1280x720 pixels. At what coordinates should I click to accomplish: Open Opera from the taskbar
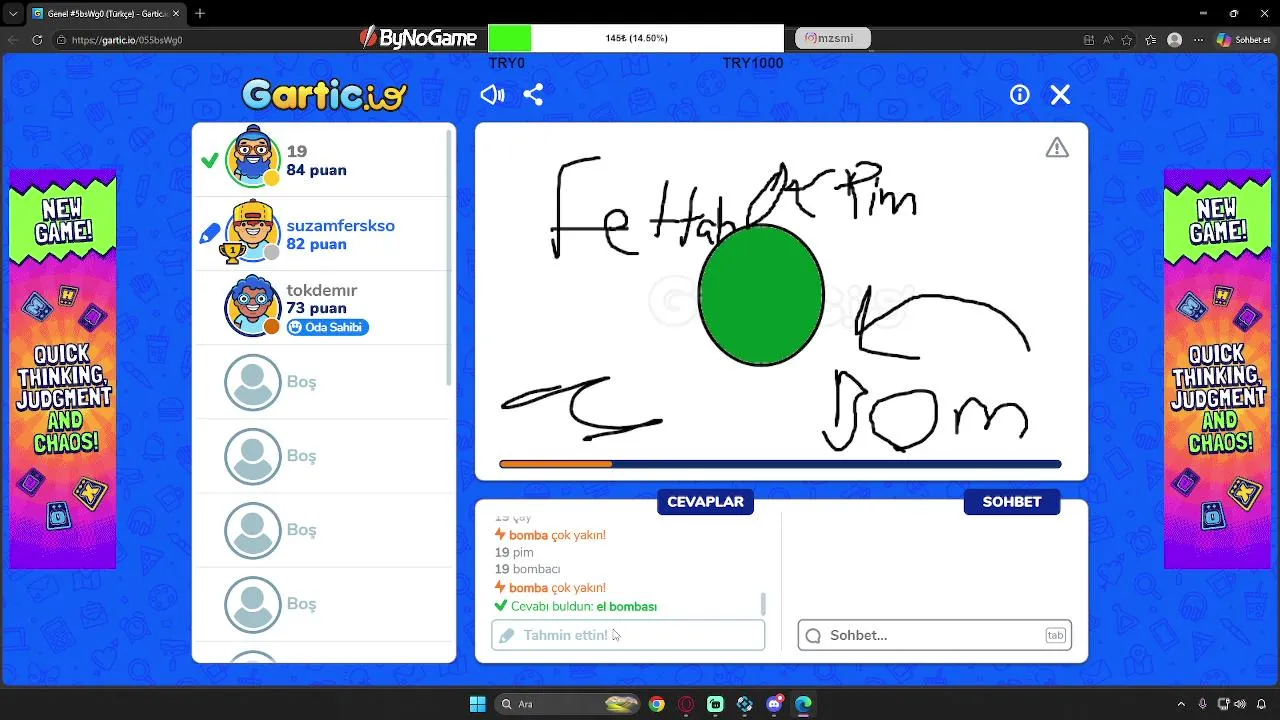point(686,704)
